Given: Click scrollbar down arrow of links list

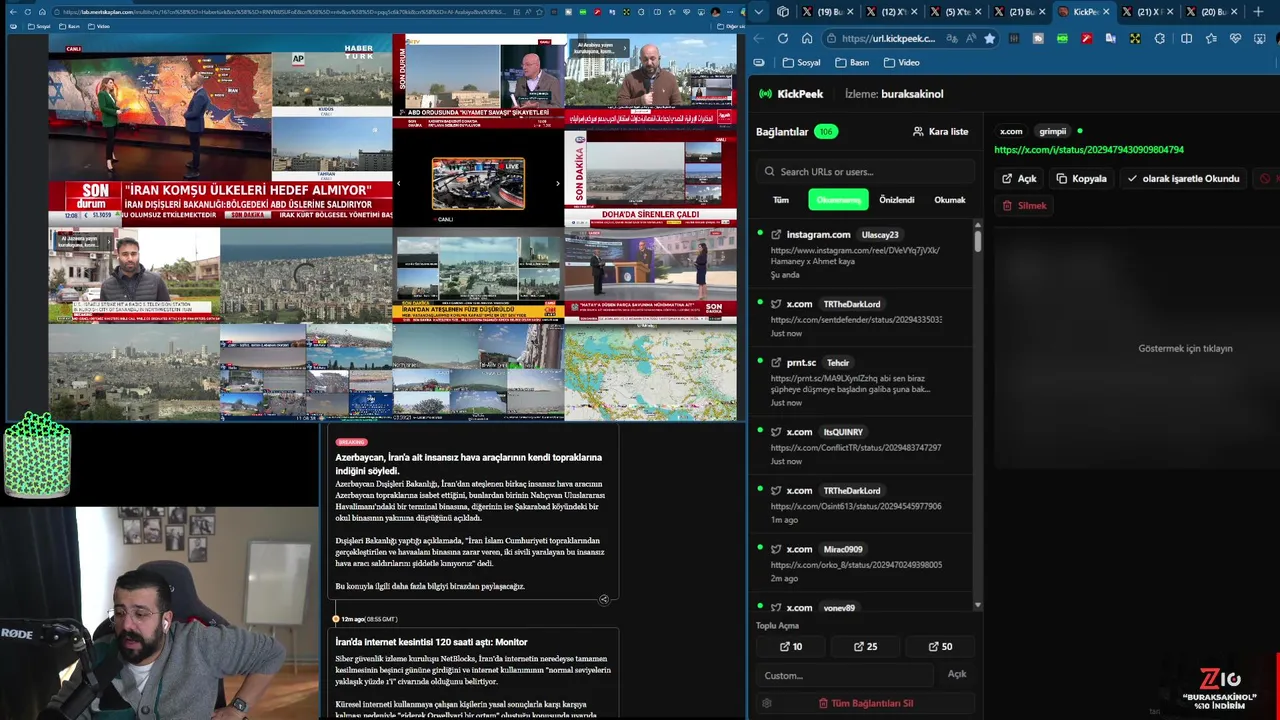Looking at the screenshot, I should (977, 606).
